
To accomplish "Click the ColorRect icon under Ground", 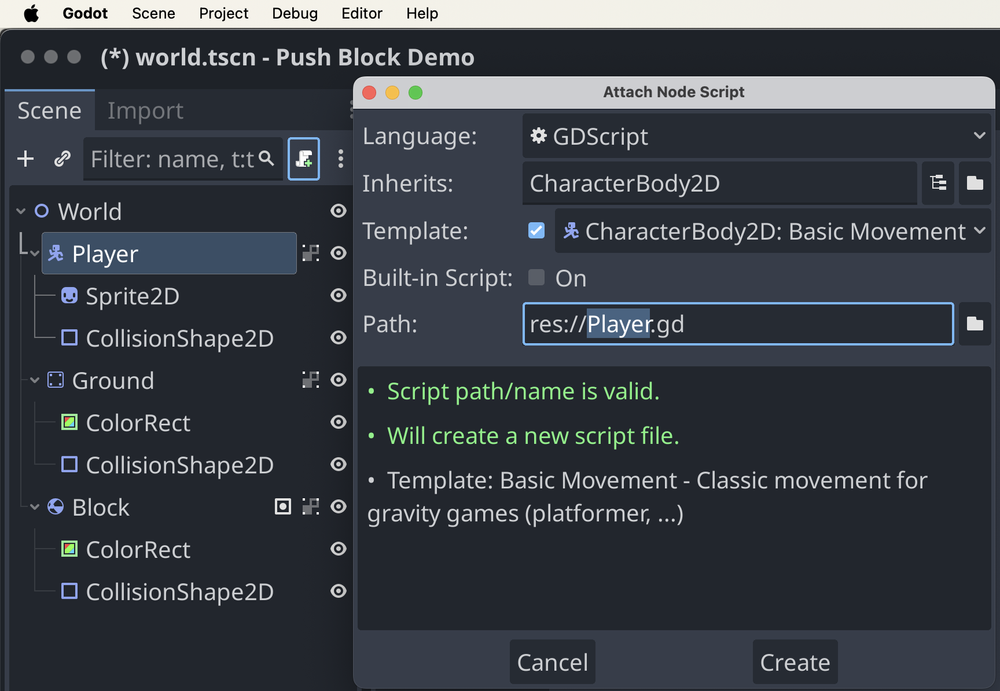I will tap(69, 422).
